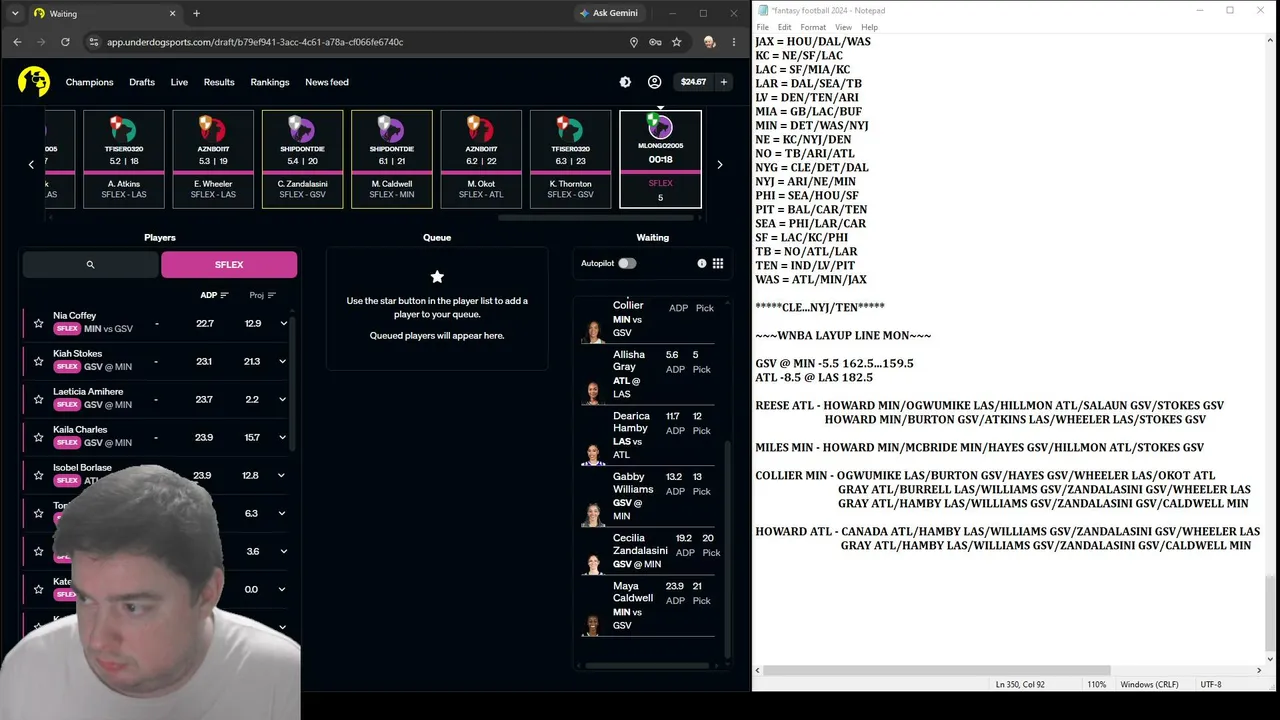This screenshot has width=1280, height=720.
Task: Bookmark this page with the star icon
Action: [677, 42]
